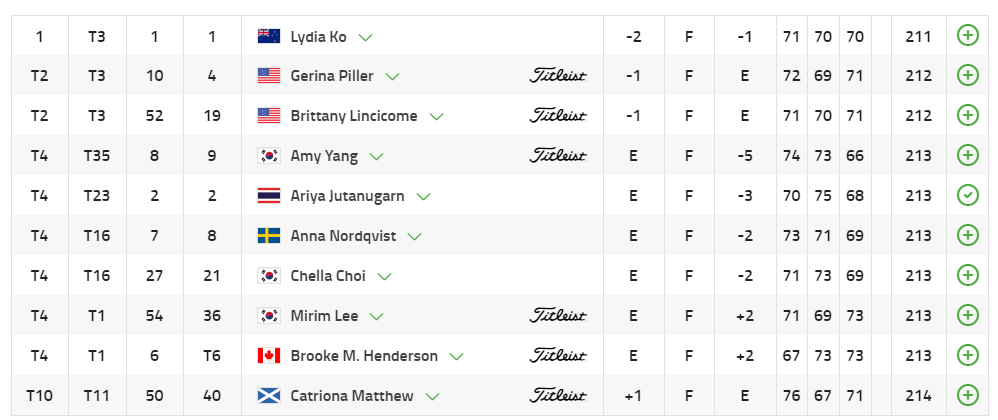Screen dimensions: 998x420
Task: Click Scotland flag beside Catriona Matthew
Action: [268, 396]
